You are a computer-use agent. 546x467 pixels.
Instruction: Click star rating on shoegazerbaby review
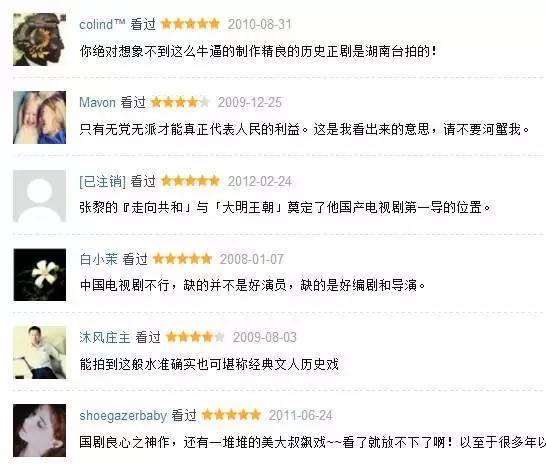pyautogui.click(x=231, y=415)
